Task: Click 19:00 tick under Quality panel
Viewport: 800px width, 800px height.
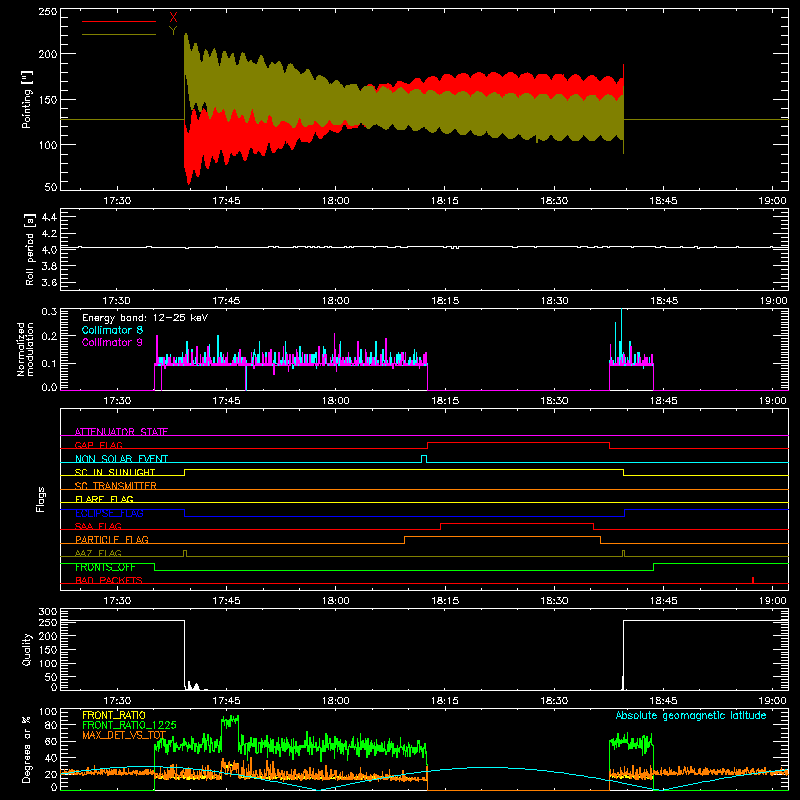Action: (x=772, y=701)
